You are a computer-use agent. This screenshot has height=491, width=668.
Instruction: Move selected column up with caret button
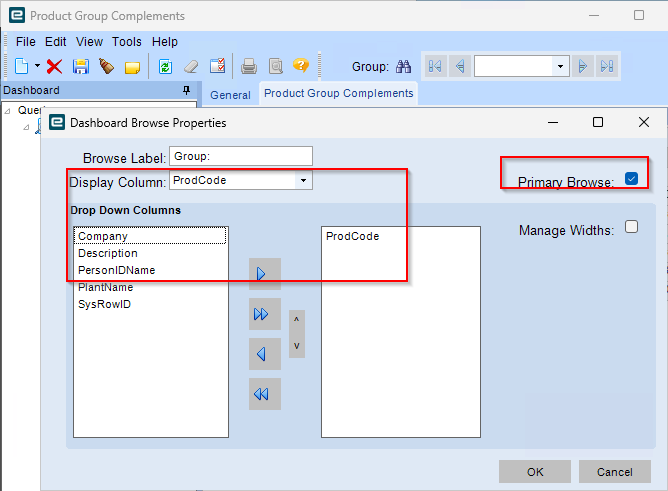pos(297,320)
